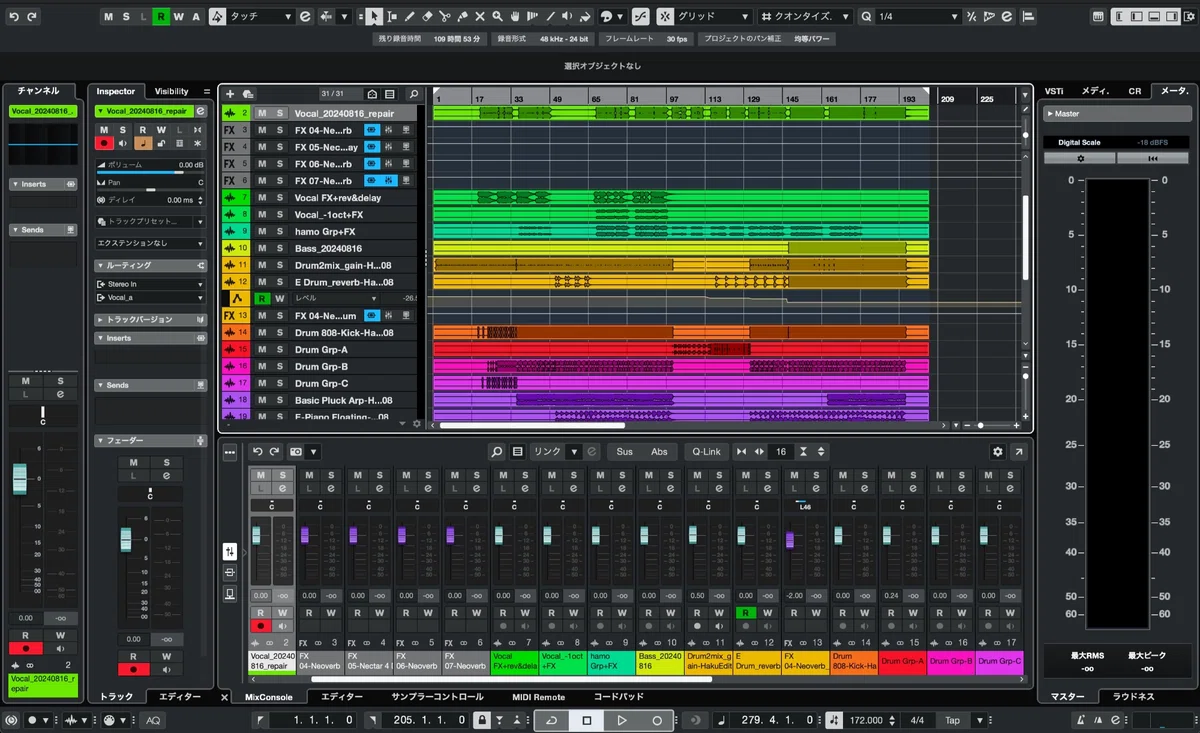Click the 4/4 time signature field
The image size is (1200, 733).
(917, 720)
